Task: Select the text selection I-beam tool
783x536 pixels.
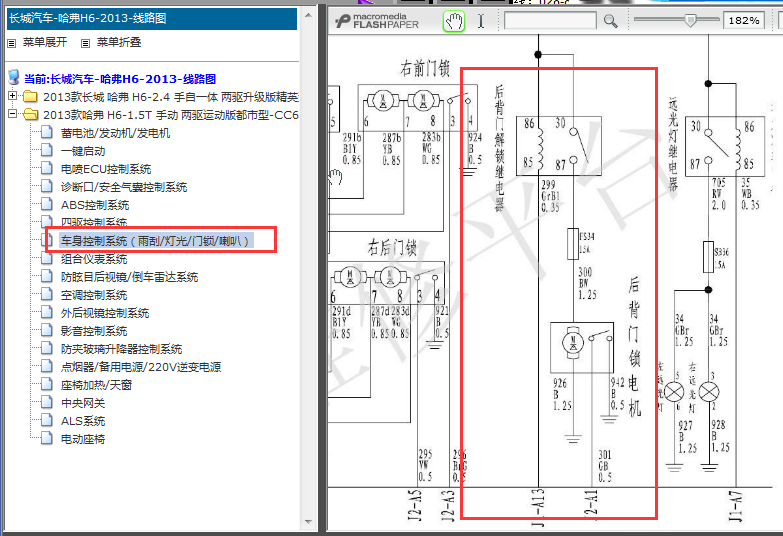Action: (480, 21)
